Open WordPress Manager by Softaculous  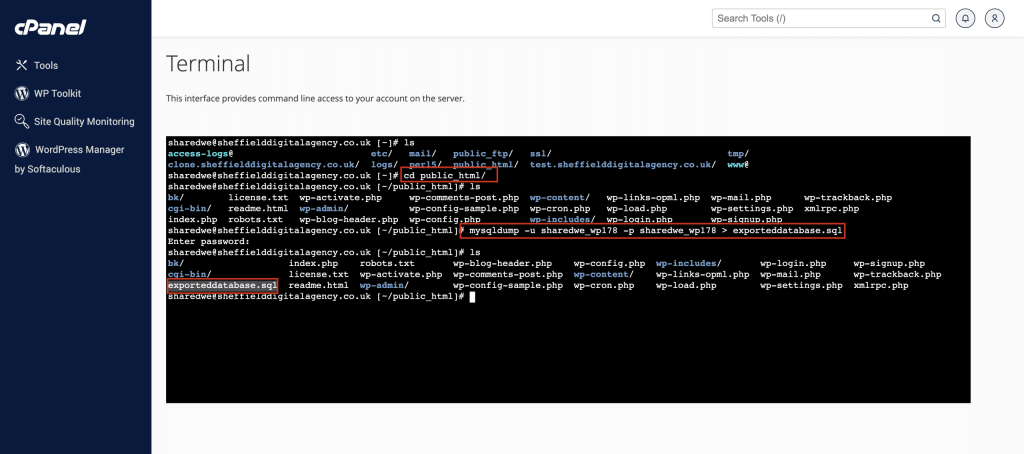point(70,159)
